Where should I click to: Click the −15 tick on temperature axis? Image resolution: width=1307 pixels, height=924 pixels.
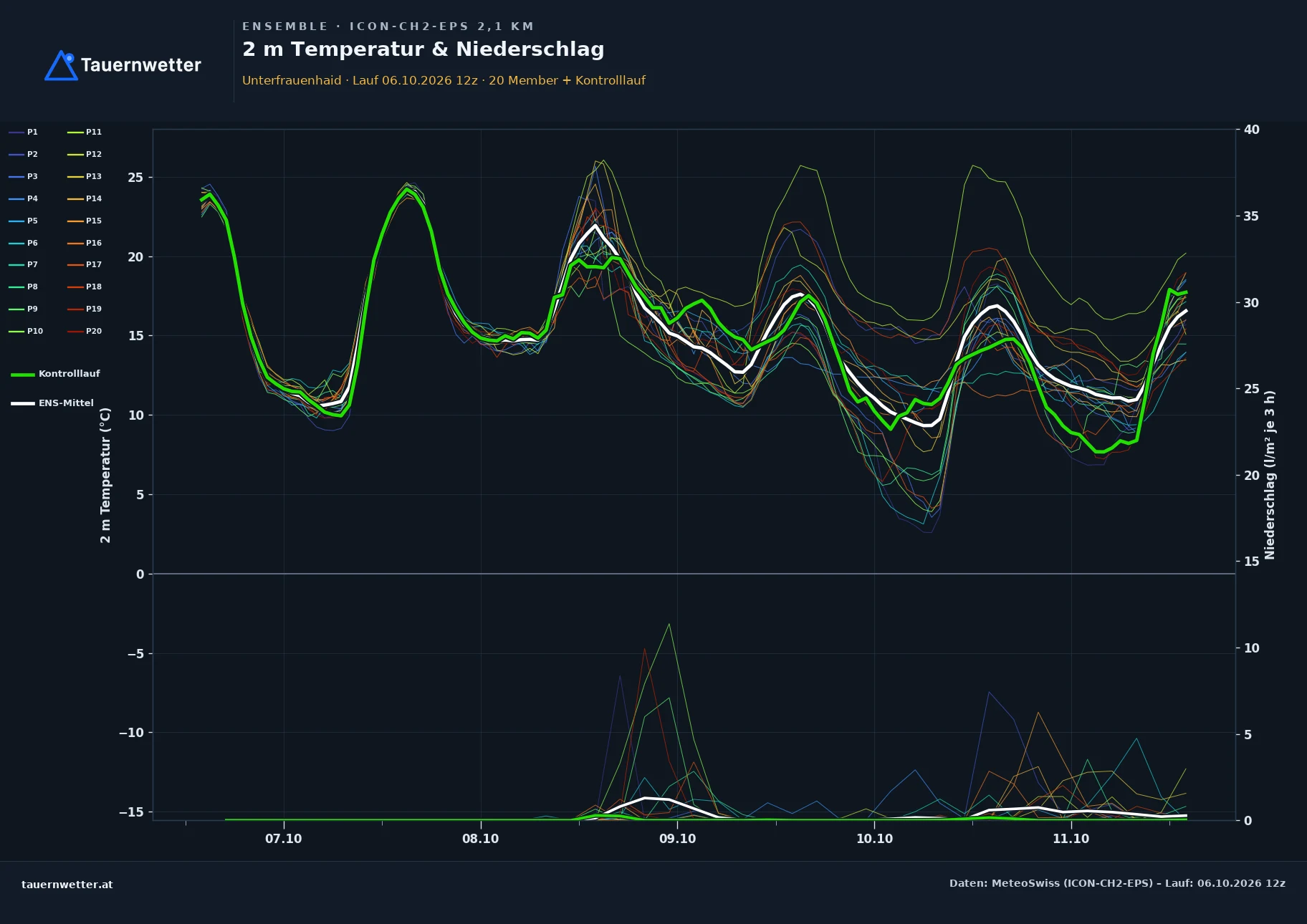click(131, 812)
